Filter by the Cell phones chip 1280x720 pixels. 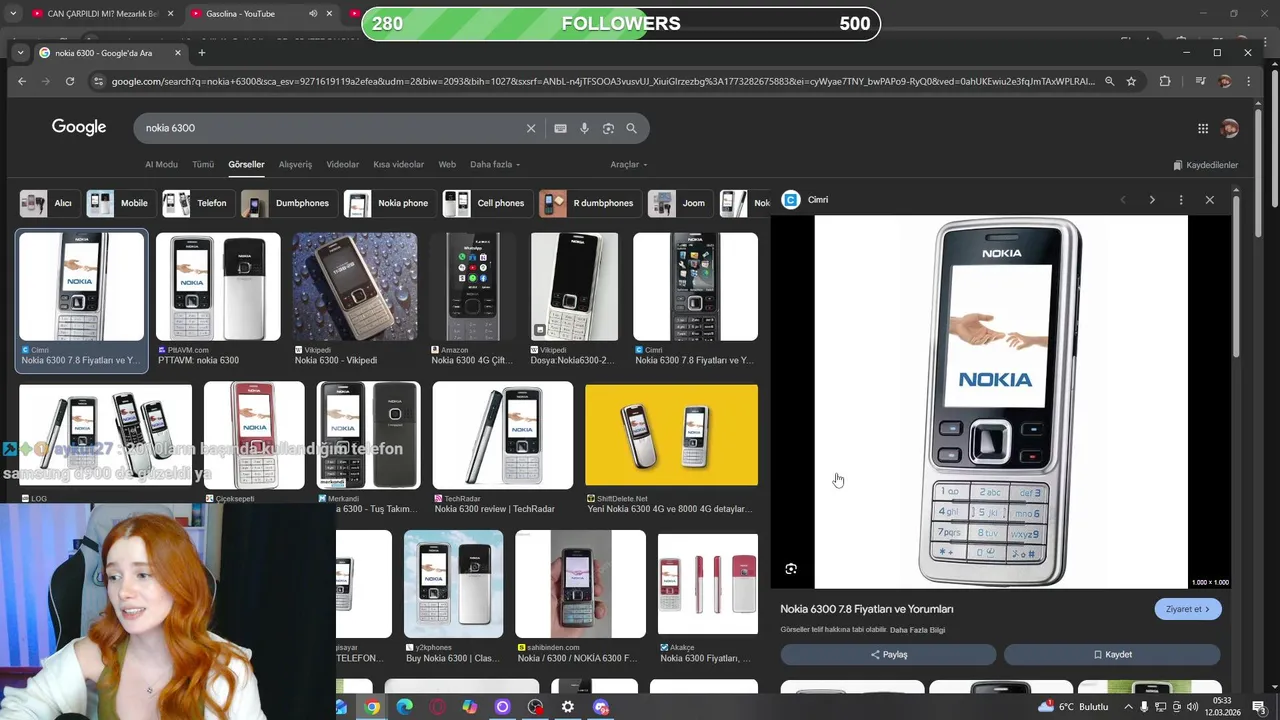(x=487, y=203)
